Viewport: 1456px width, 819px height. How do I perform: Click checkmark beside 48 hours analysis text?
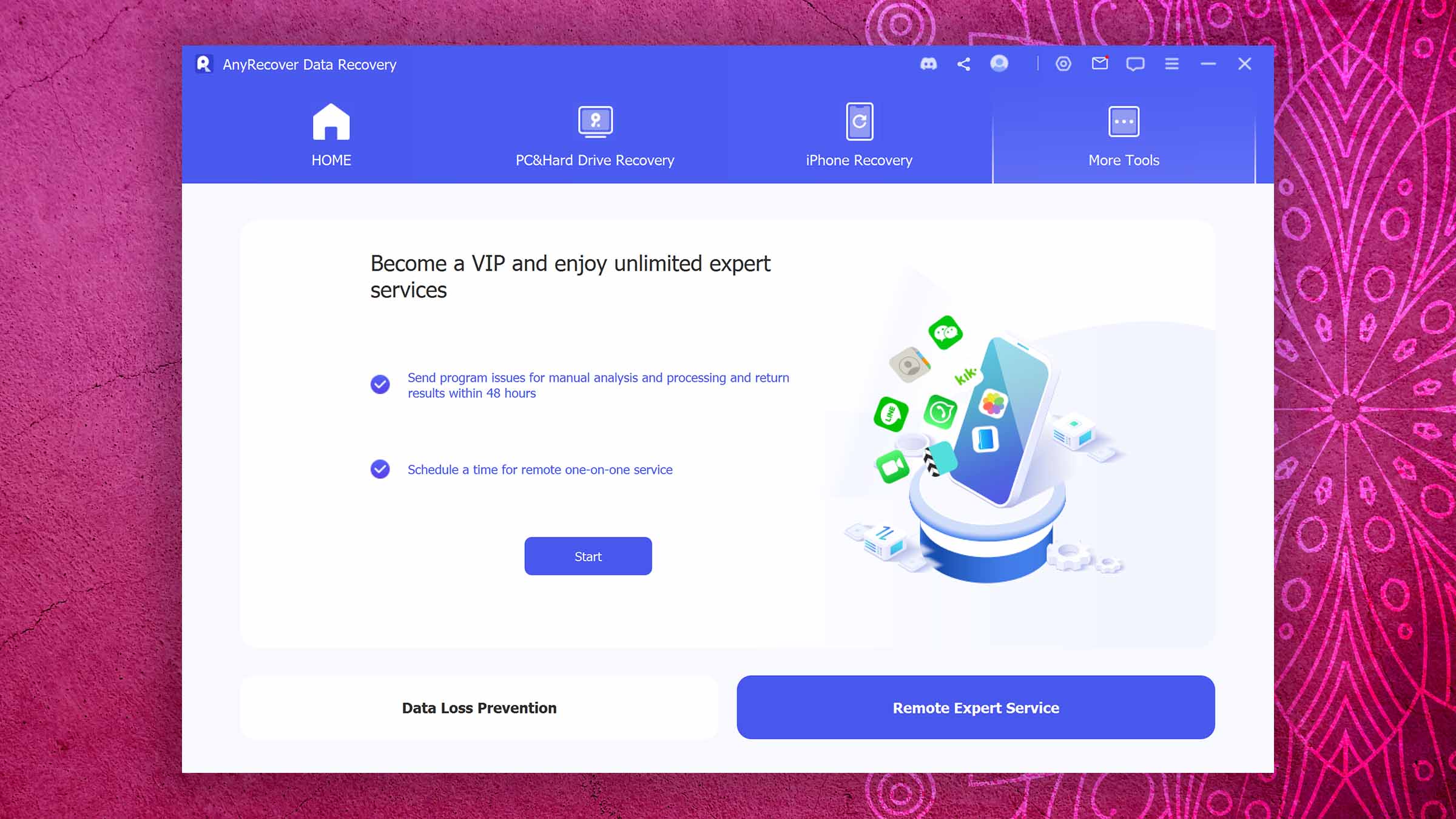pyautogui.click(x=380, y=385)
